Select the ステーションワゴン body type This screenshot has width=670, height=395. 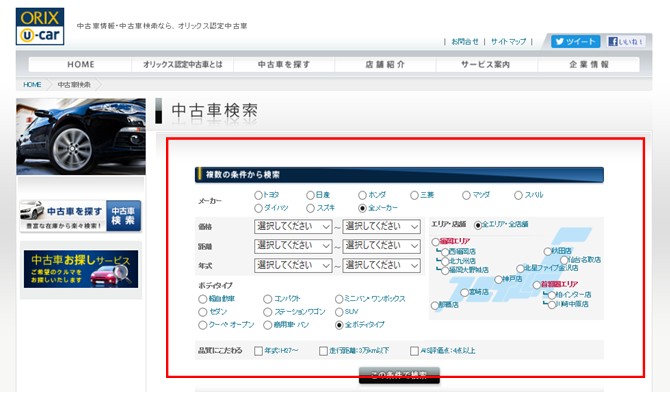(x=267, y=312)
